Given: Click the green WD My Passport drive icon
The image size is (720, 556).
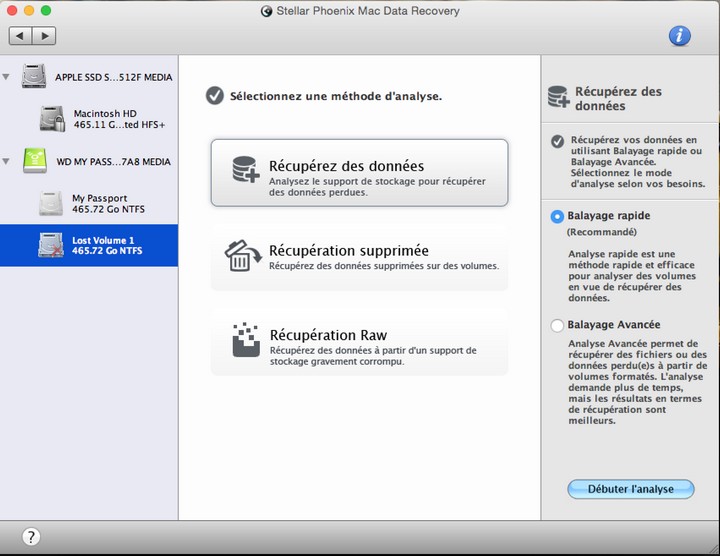Looking at the screenshot, I should pyautogui.click(x=35, y=161).
